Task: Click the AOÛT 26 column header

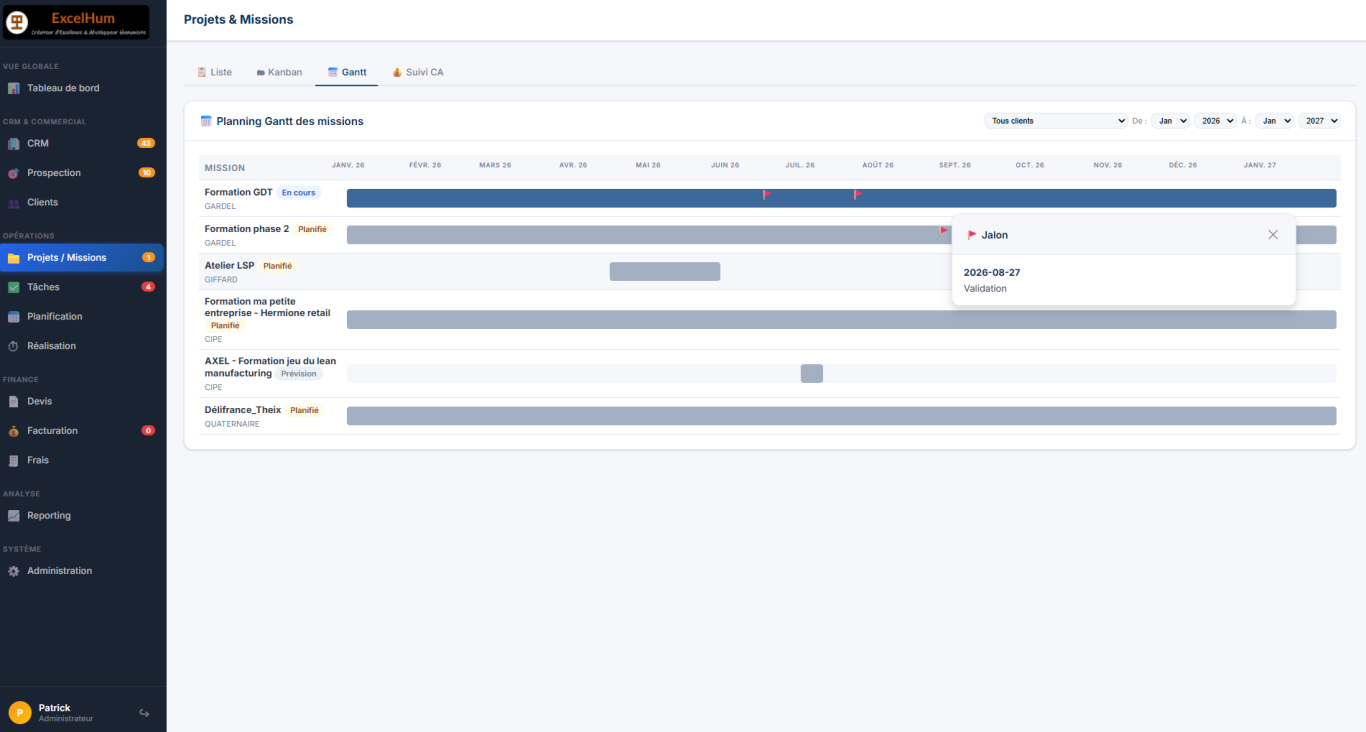Action: pyautogui.click(x=878, y=165)
